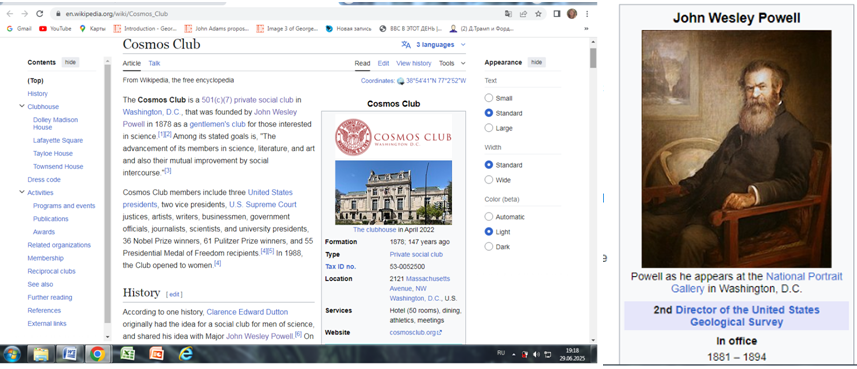Switch to the Talk tab
Screen dimensions: 857x369
click(x=154, y=63)
